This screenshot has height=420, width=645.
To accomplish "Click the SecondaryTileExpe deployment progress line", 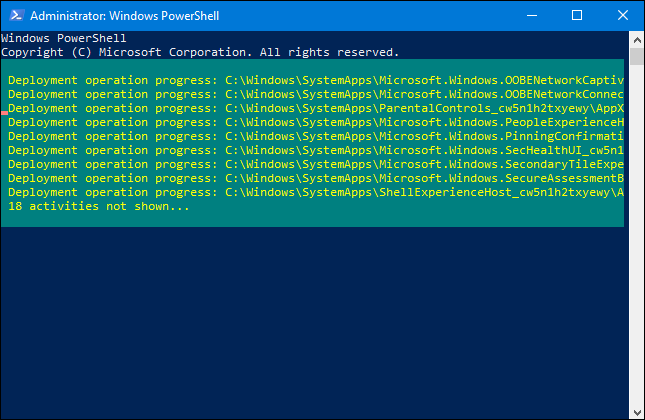I will [315, 164].
